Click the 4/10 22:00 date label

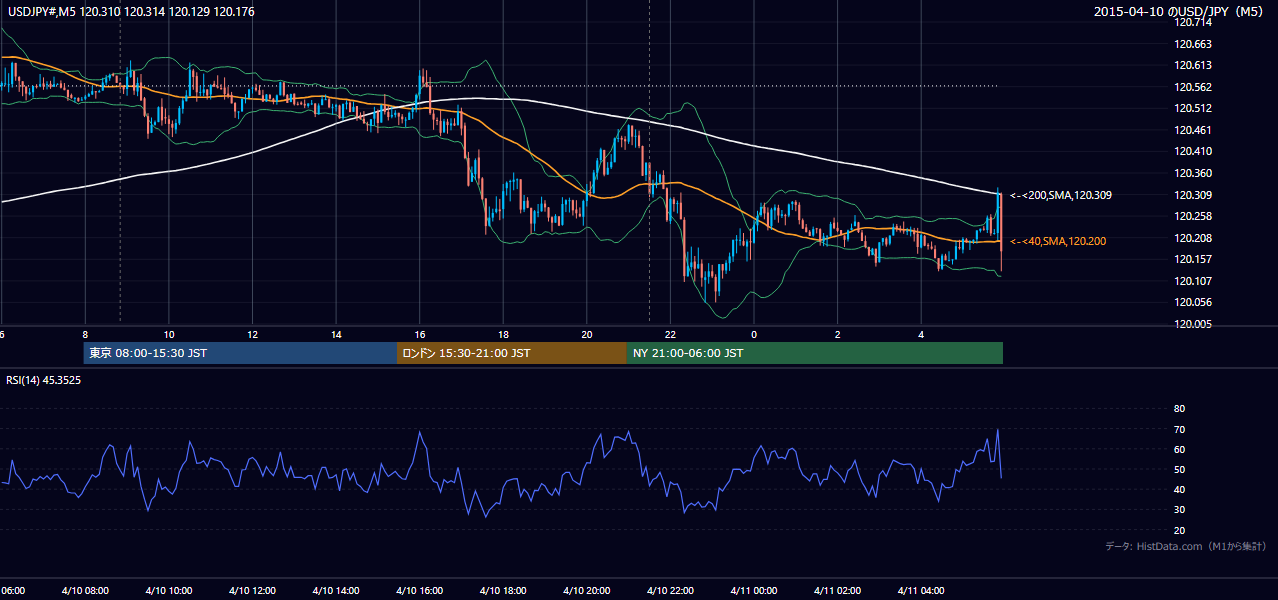point(671,590)
